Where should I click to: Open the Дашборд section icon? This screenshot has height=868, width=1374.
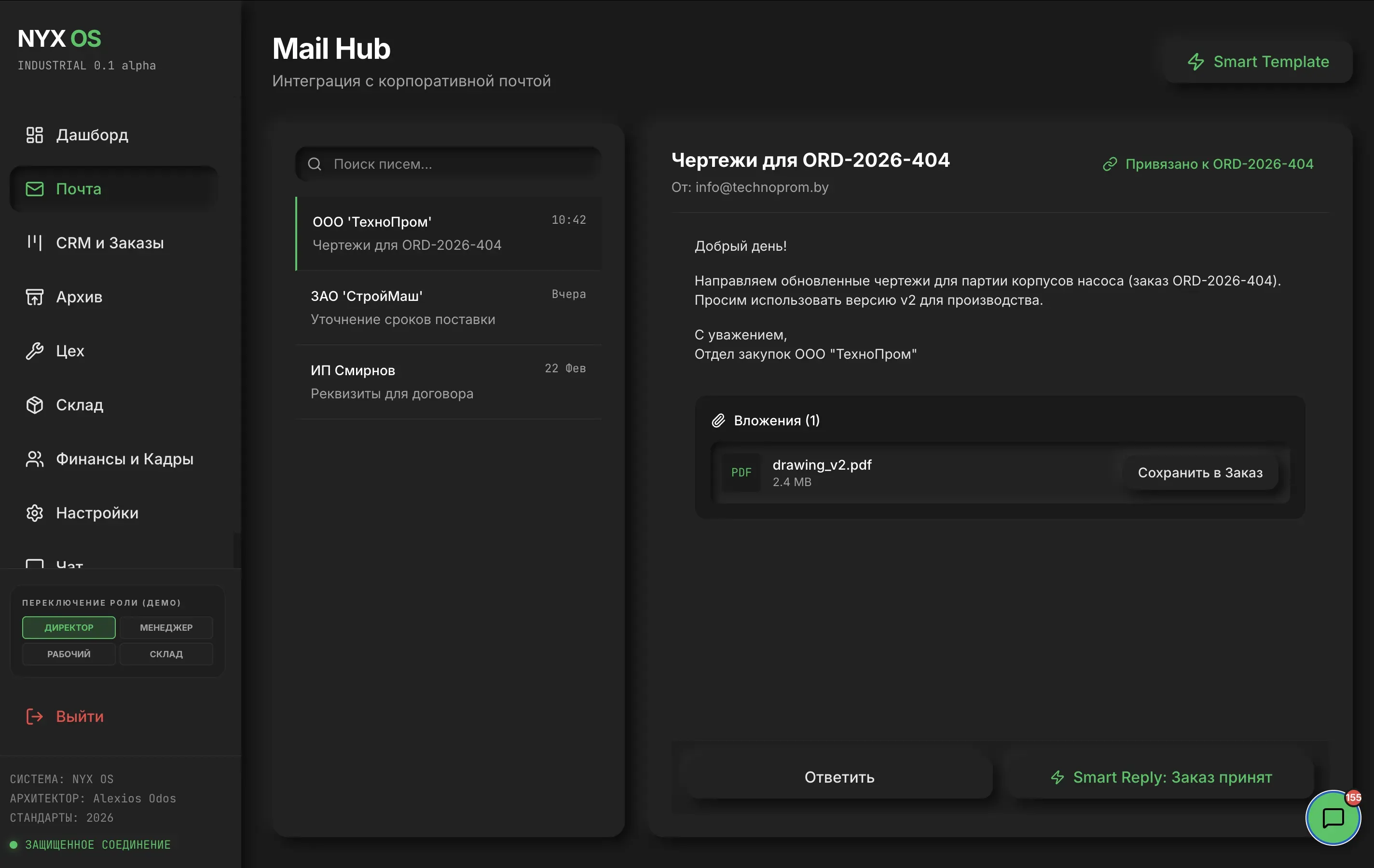(34, 135)
